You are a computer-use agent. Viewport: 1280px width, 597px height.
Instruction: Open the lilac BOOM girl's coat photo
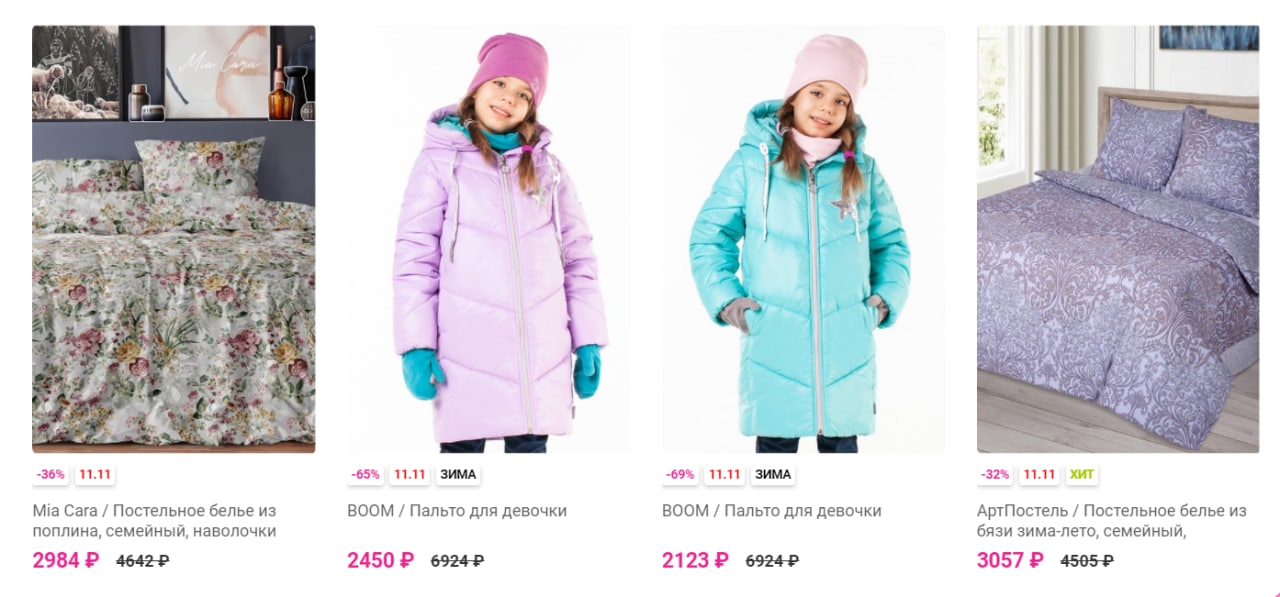click(x=488, y=239)
